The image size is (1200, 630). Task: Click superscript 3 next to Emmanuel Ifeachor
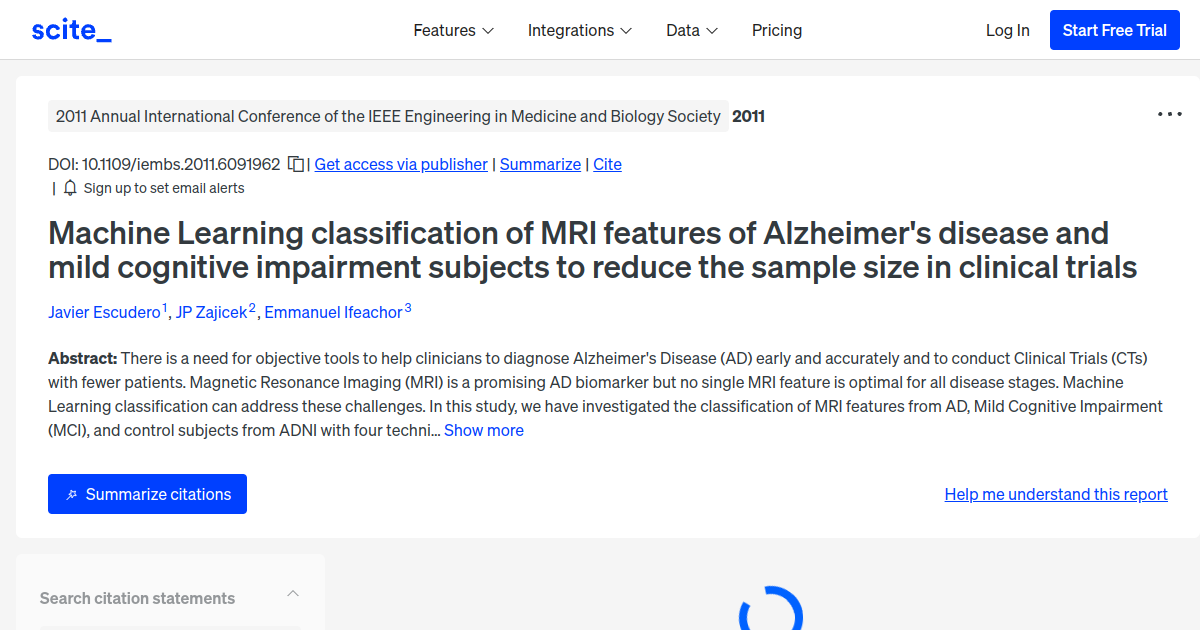pos(406,305)
